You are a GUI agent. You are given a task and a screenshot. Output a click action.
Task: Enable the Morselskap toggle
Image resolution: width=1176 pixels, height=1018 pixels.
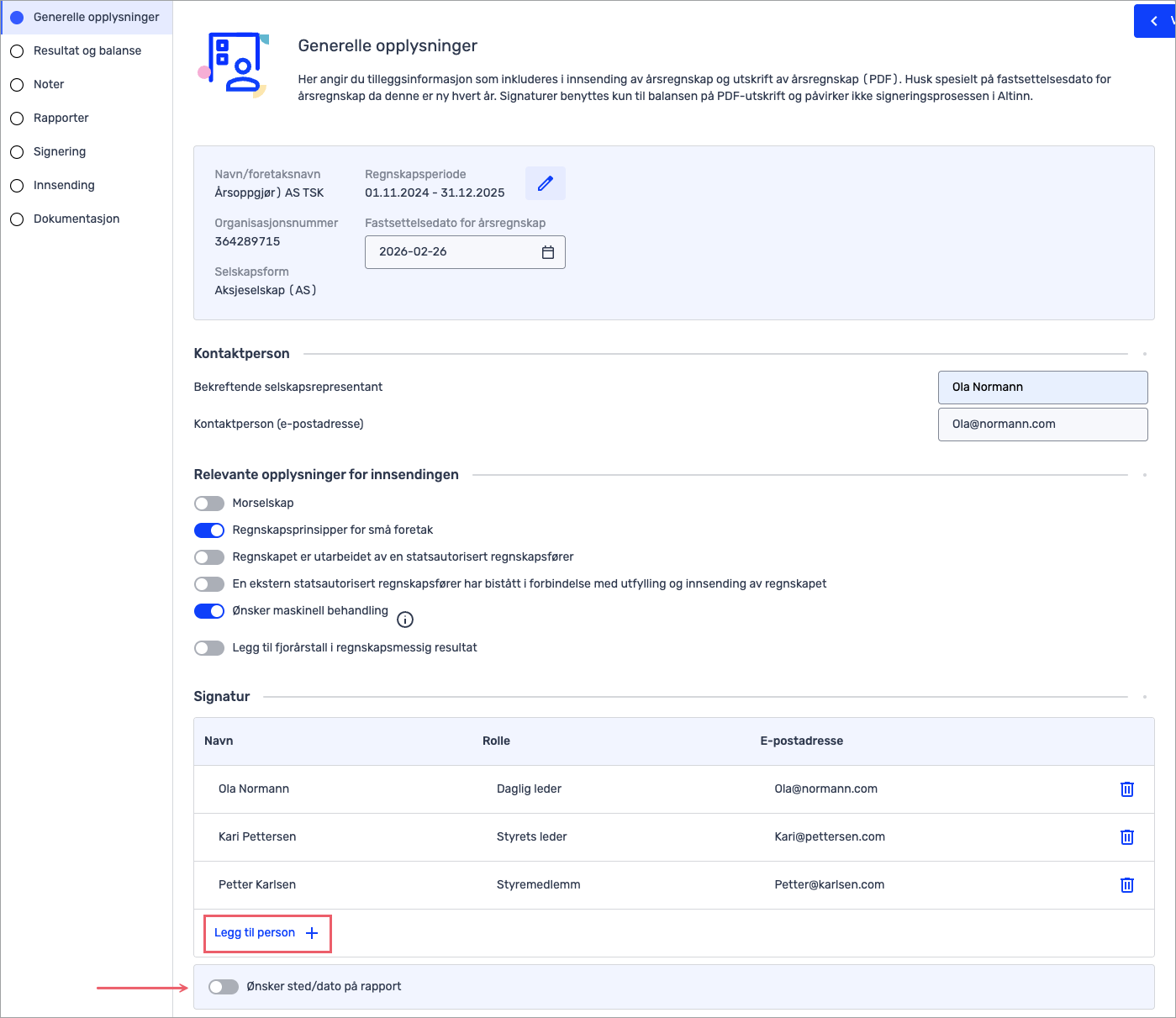(x=209, y=504)
